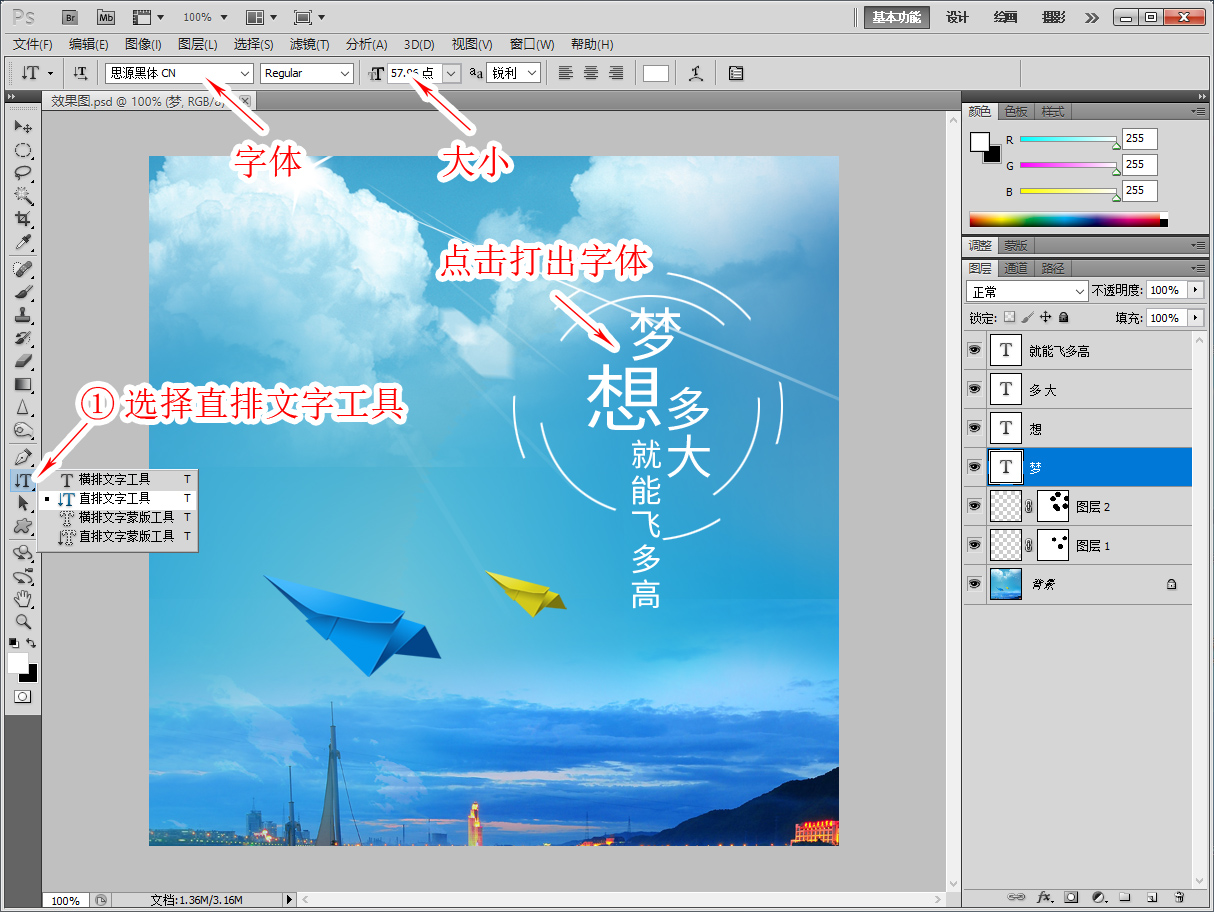
Task: Open the 正常 blend mode dropdown
Action: 1027,291
